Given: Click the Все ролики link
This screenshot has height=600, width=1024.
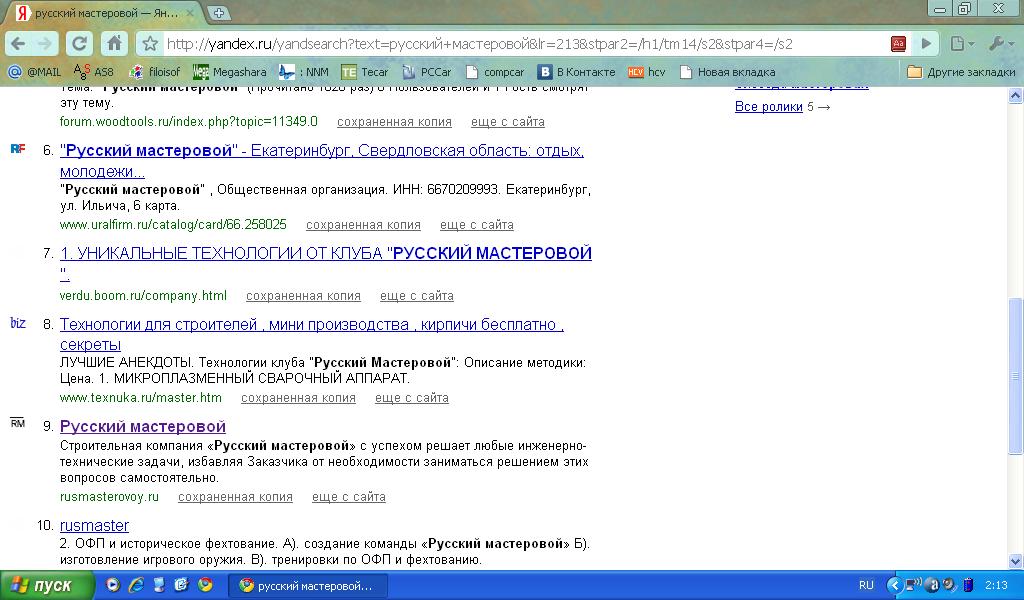Looking at the screenshot, I should click(x=768, y=107).
